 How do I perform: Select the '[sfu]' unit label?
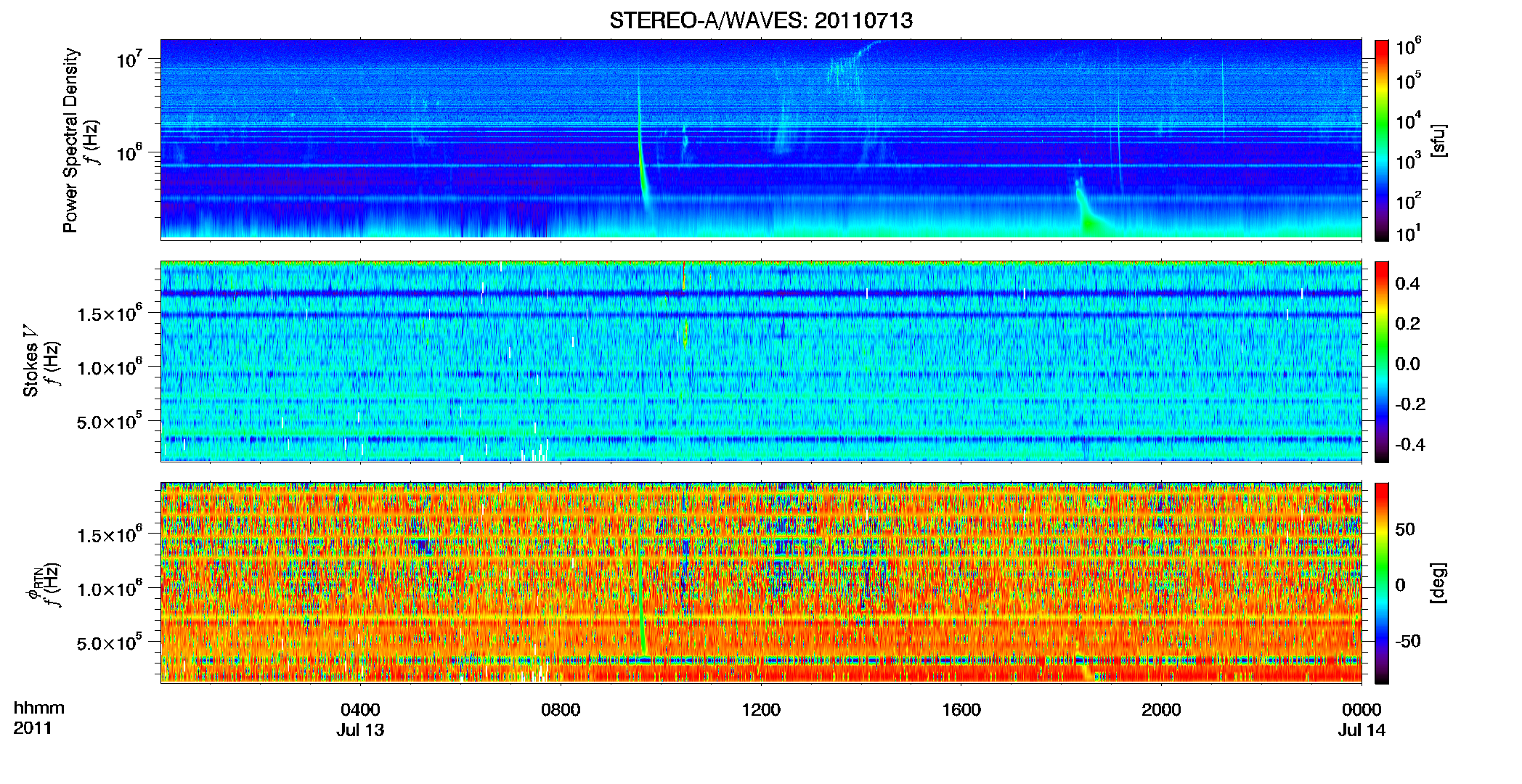(x=1438, y=141)
